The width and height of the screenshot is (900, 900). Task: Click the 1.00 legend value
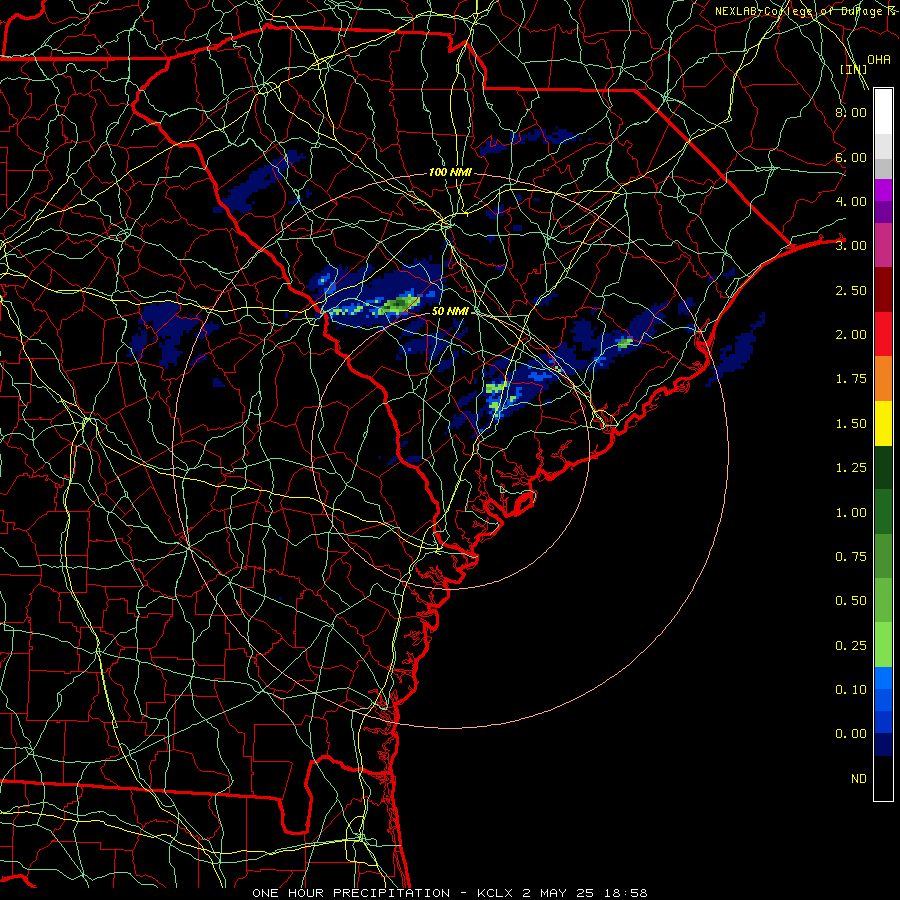(851, 513)
